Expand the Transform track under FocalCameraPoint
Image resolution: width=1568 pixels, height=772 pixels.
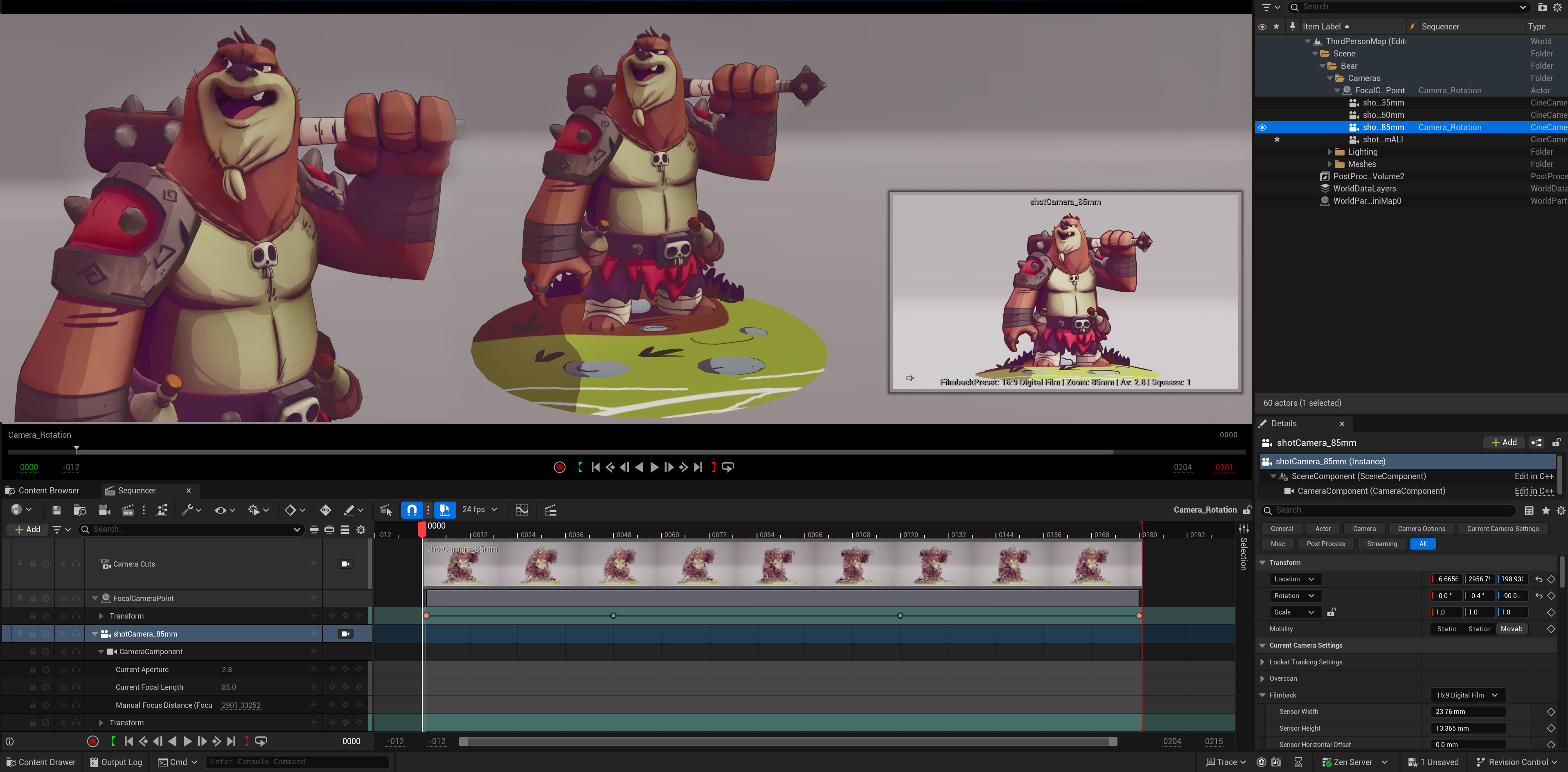(101, 616)
